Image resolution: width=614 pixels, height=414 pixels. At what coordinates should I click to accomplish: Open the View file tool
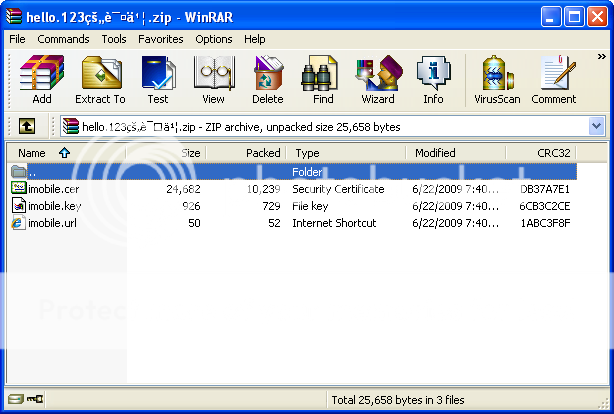[213, 80]
